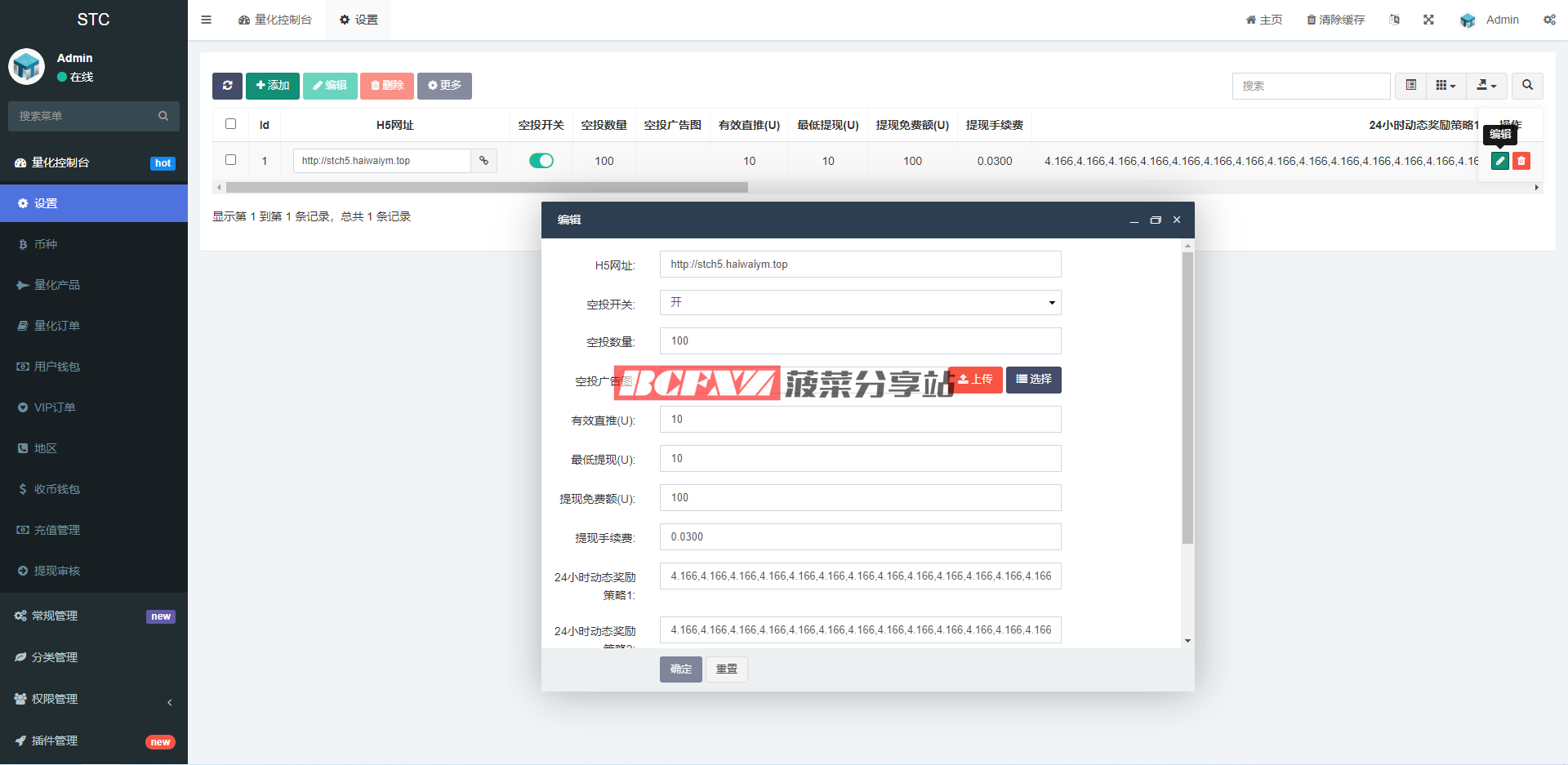Check the select-all checkbox in table header
1568x765 pixels.
[230, 124]
